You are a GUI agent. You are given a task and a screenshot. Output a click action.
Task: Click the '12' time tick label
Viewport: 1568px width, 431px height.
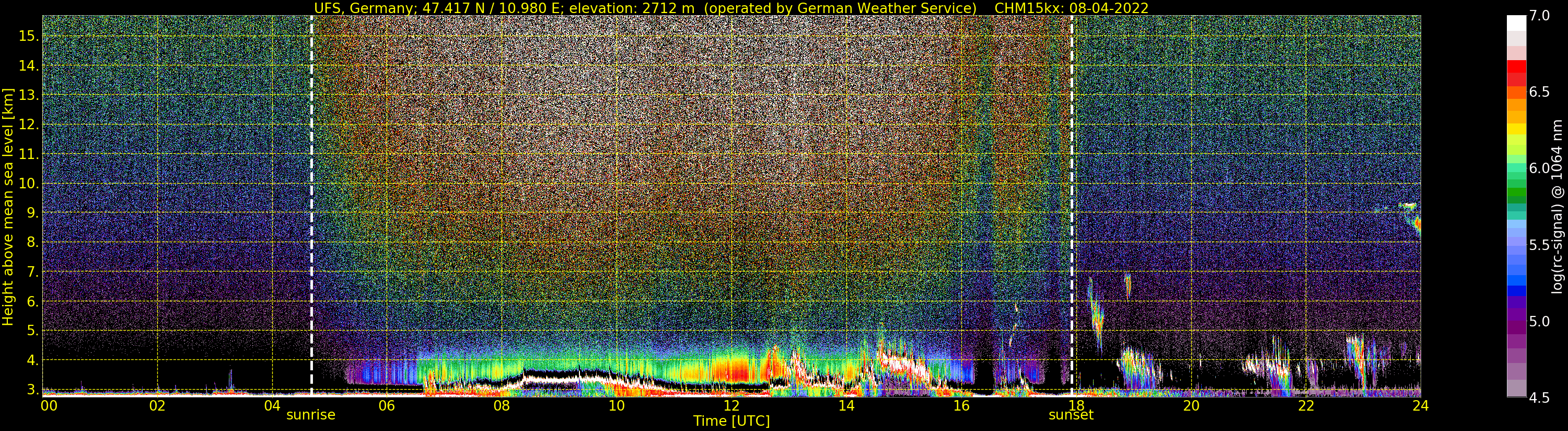pyautogui.click(x=731, y=405)
